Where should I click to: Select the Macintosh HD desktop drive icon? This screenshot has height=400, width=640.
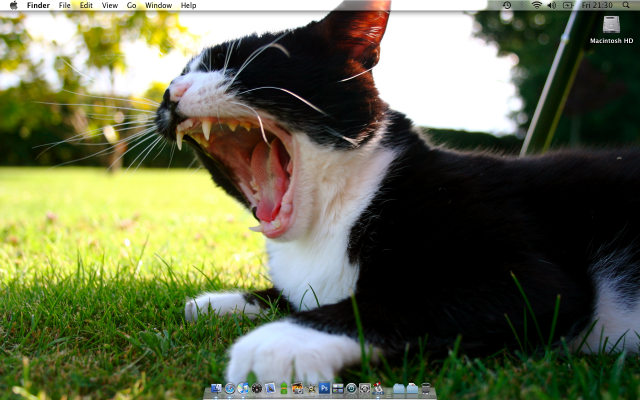[x=611, y=24]
